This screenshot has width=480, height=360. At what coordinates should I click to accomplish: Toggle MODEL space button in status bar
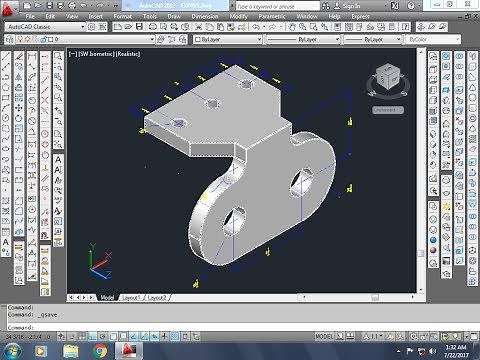click(324, 337)
